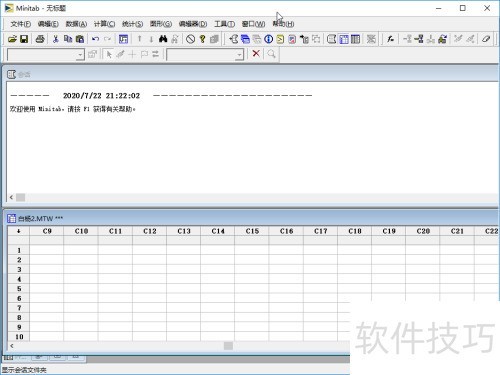
Task: Click the data entry direction arrow
Action: pyautogui.click(x=19, y=231)
